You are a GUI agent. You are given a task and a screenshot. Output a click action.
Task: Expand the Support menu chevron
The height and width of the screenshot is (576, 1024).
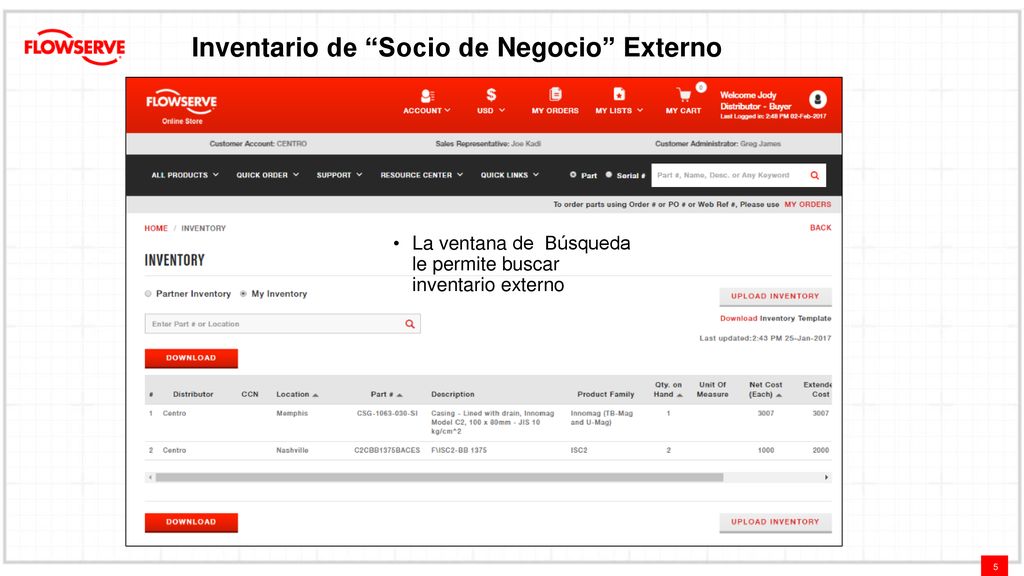click(x=359, y=175)
